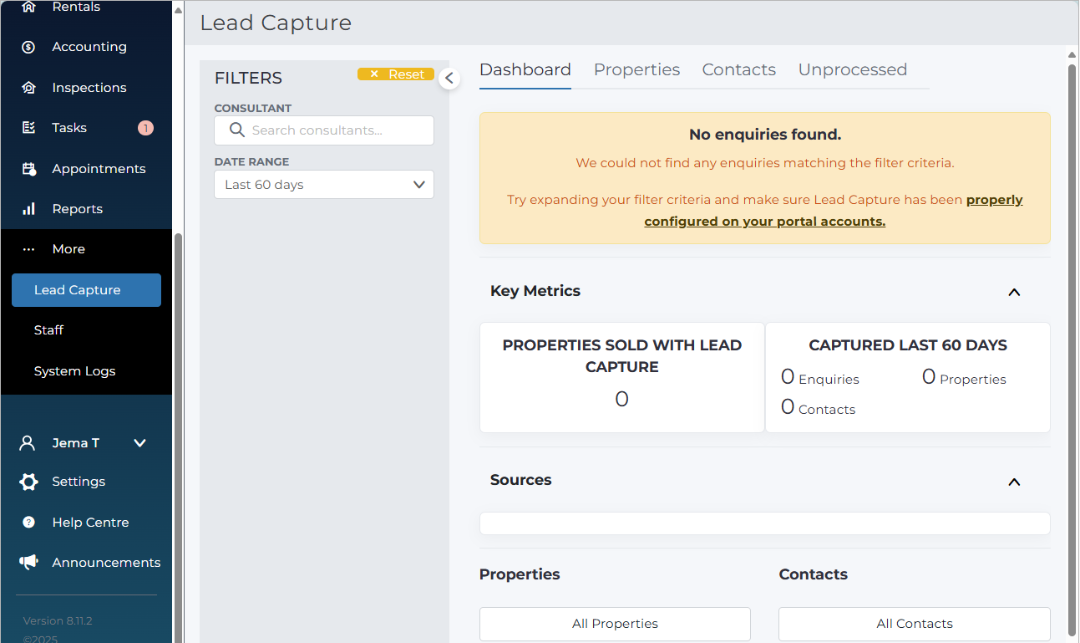Switch to the Unprocessed tab
The height and width of the screenshot is (643, 1080).
click(852, 70)
